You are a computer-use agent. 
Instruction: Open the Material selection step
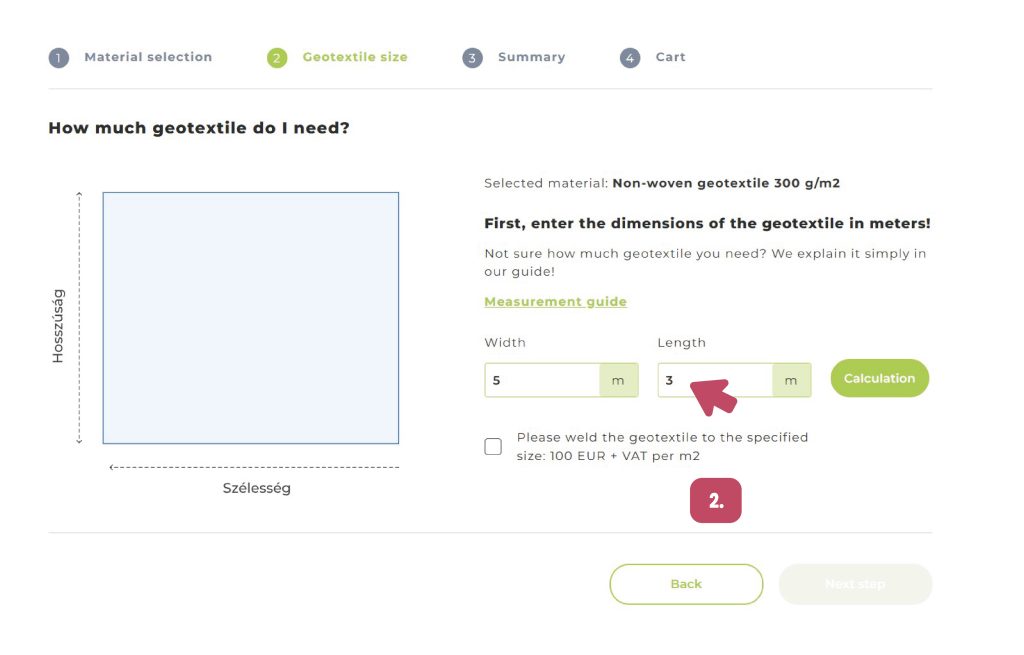coord(148,57)
